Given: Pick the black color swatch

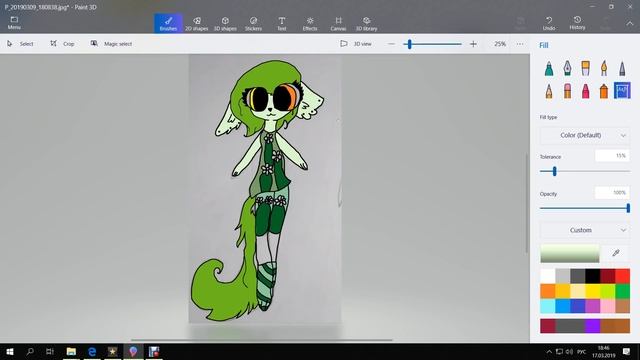Looking at the screenshot, I should click(x=593, y=276).
